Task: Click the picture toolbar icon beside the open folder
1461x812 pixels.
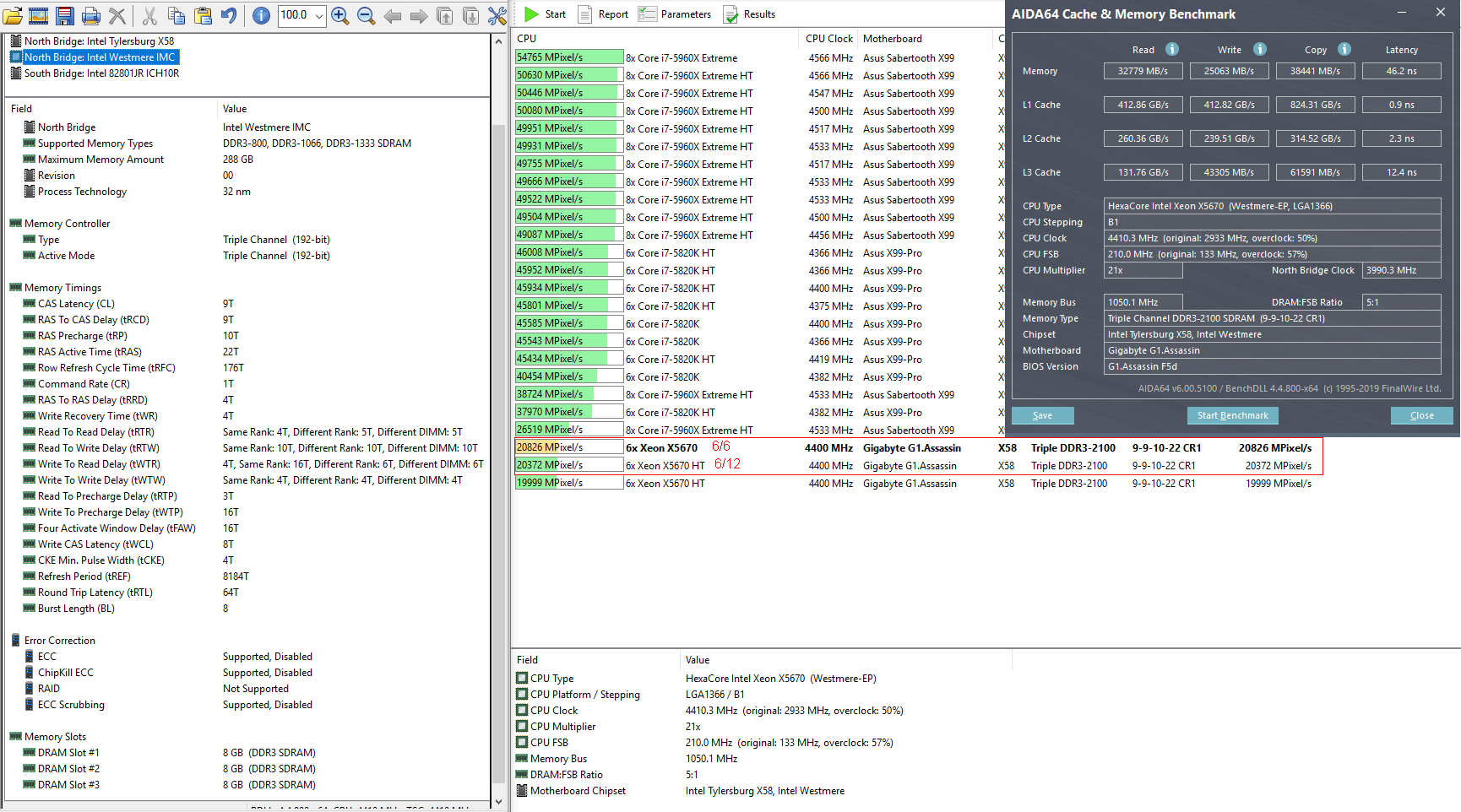Action: coord(38,15)
